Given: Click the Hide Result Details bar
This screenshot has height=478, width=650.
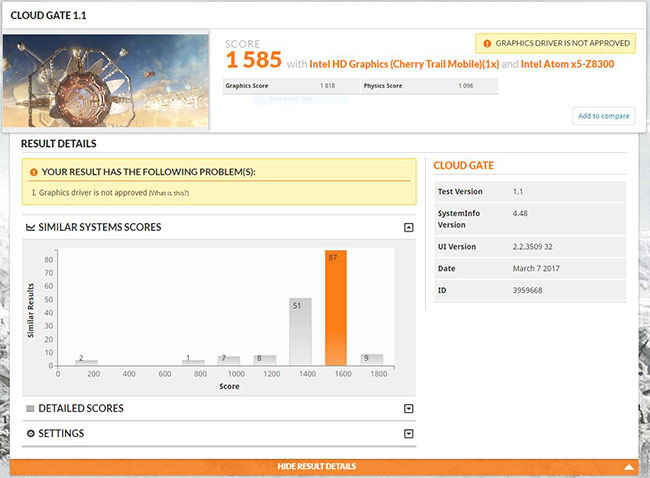Looking at the screenshot, I should 324,467.
